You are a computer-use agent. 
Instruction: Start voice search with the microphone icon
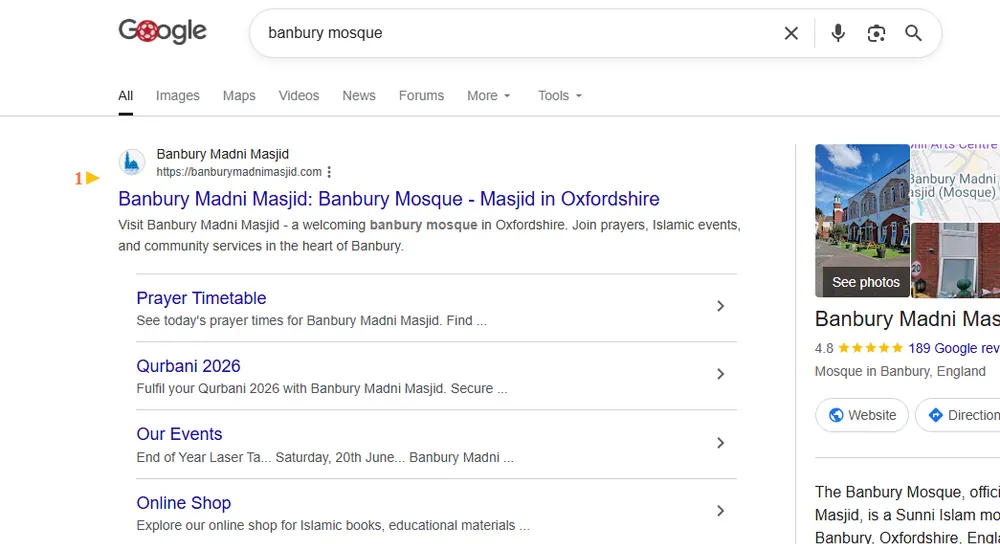point(838,33)
